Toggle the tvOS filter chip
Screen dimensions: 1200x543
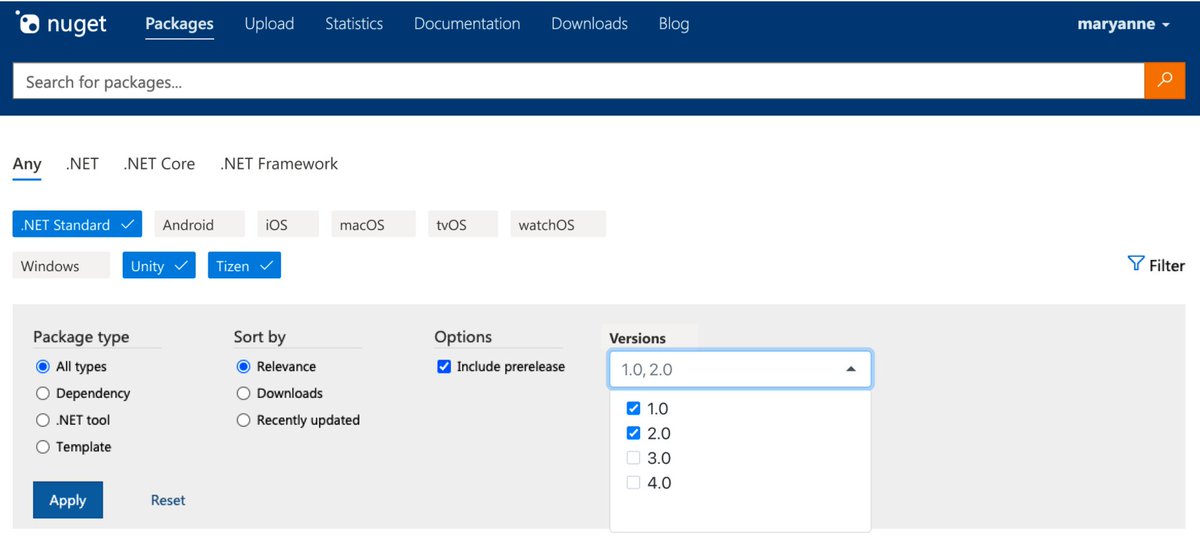(x=463, y=225)
